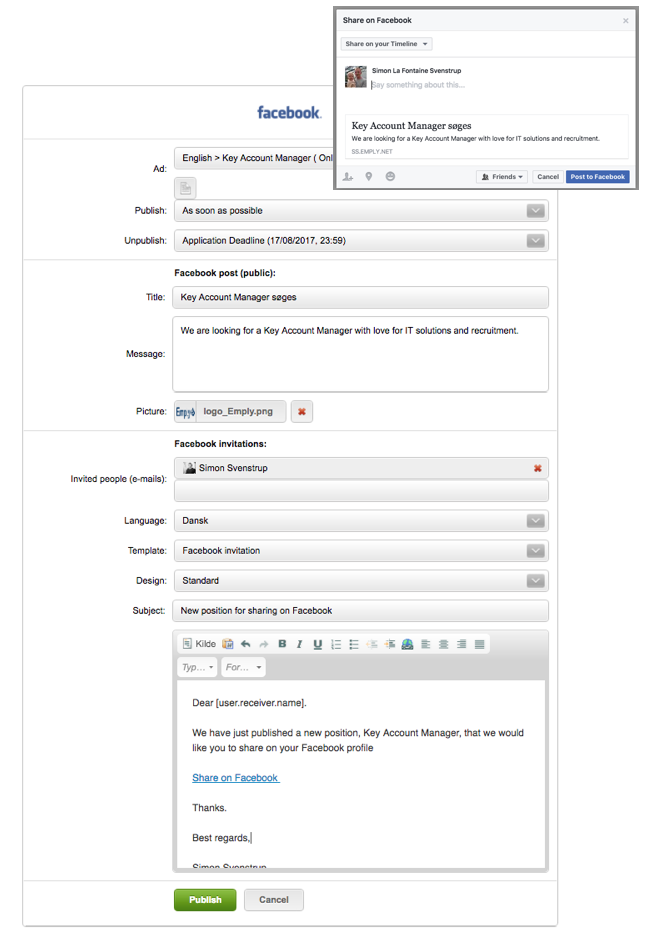Click the Best regards, line in editor
The height and width of the screenshot is (936, 669).
(221, 838)
